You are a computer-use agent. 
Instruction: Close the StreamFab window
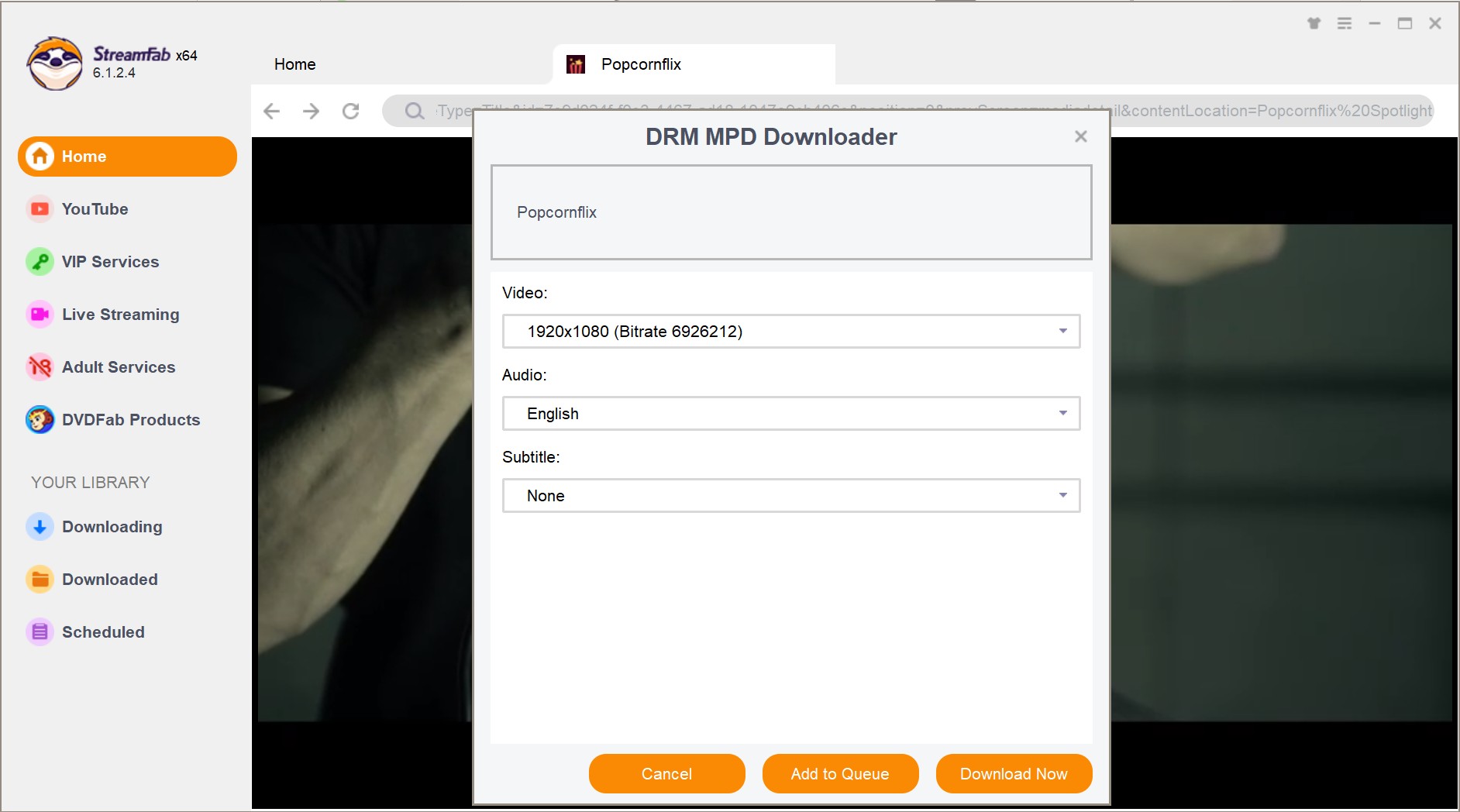click(1435, 23)
